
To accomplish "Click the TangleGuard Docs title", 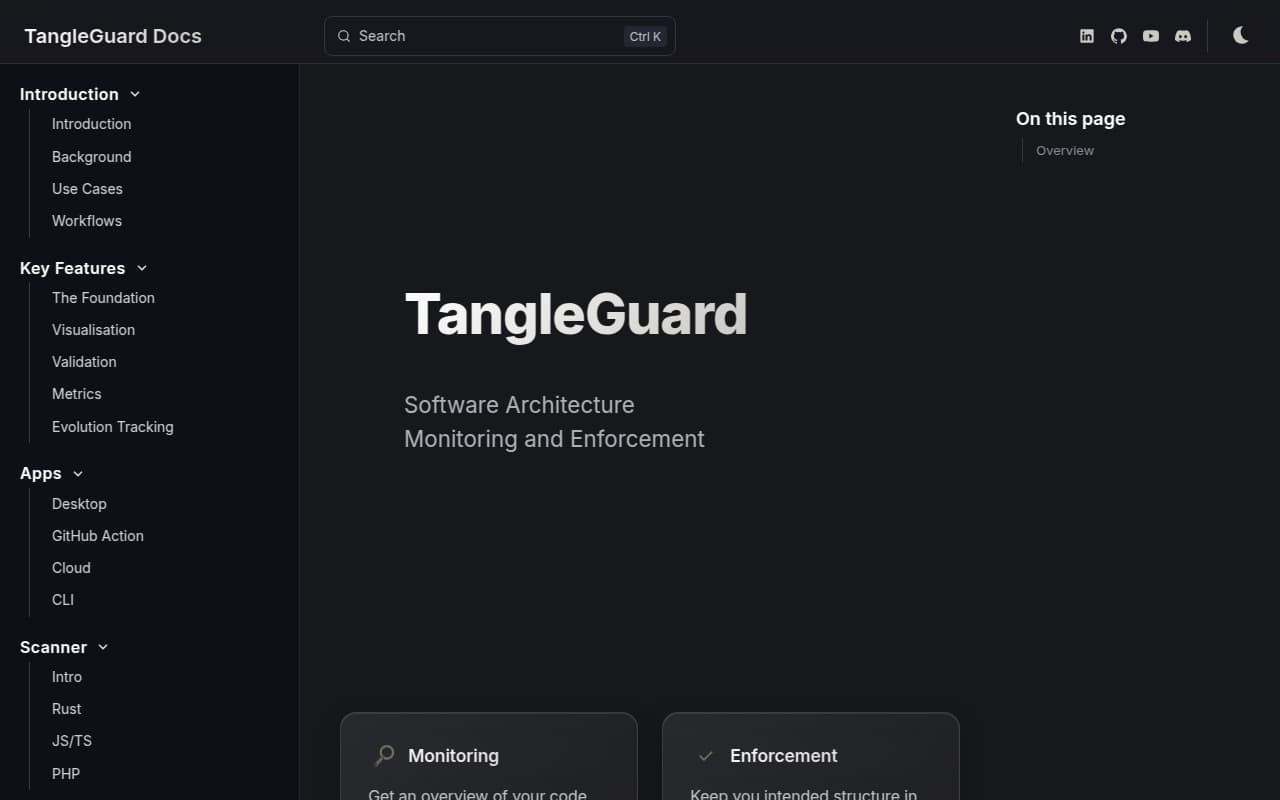I will (x=112, y=36).
